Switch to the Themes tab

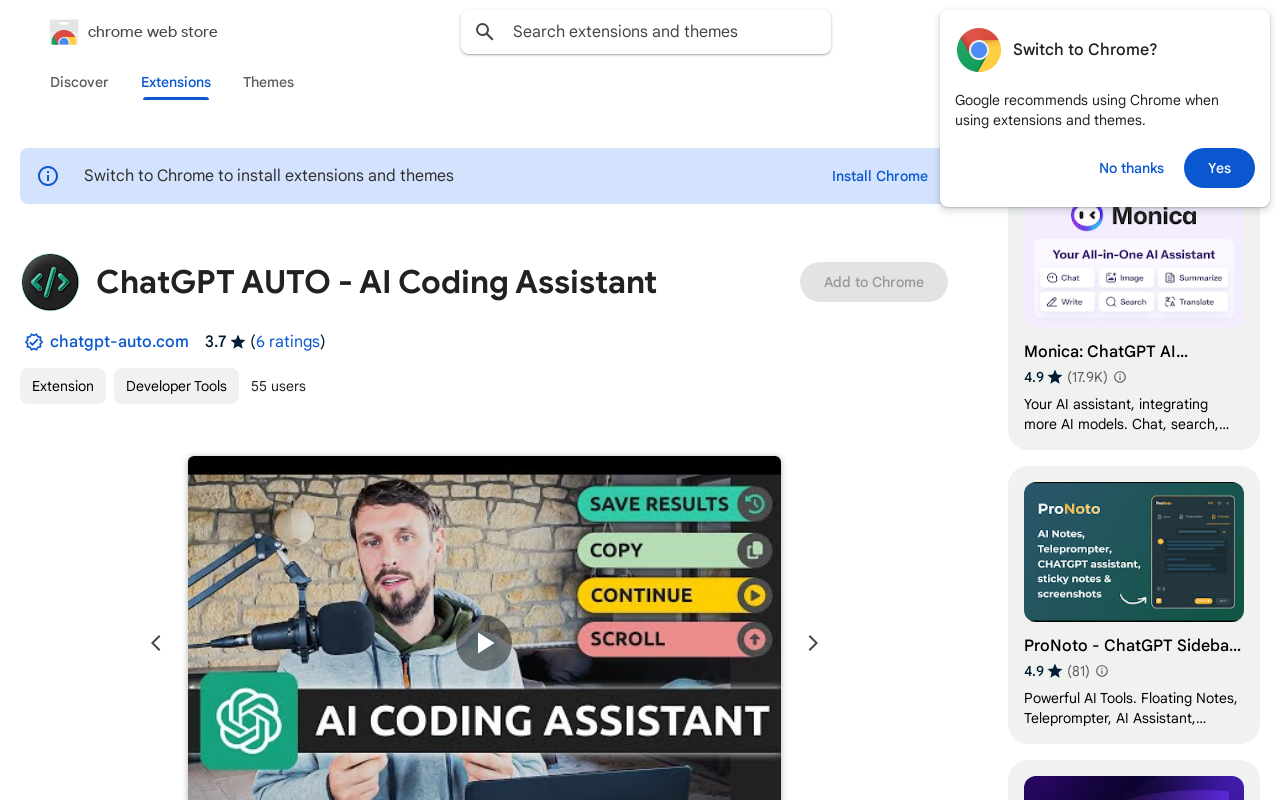268,82
